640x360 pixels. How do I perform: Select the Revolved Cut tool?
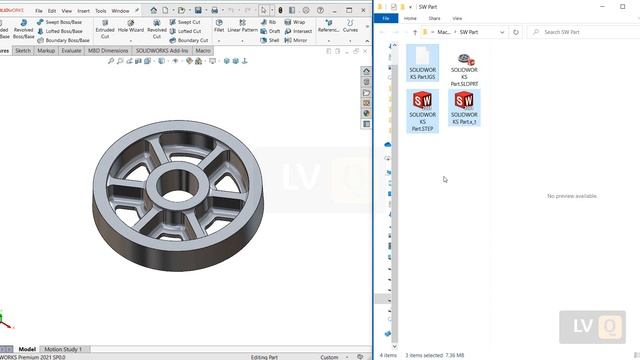[x=157, y=29]
